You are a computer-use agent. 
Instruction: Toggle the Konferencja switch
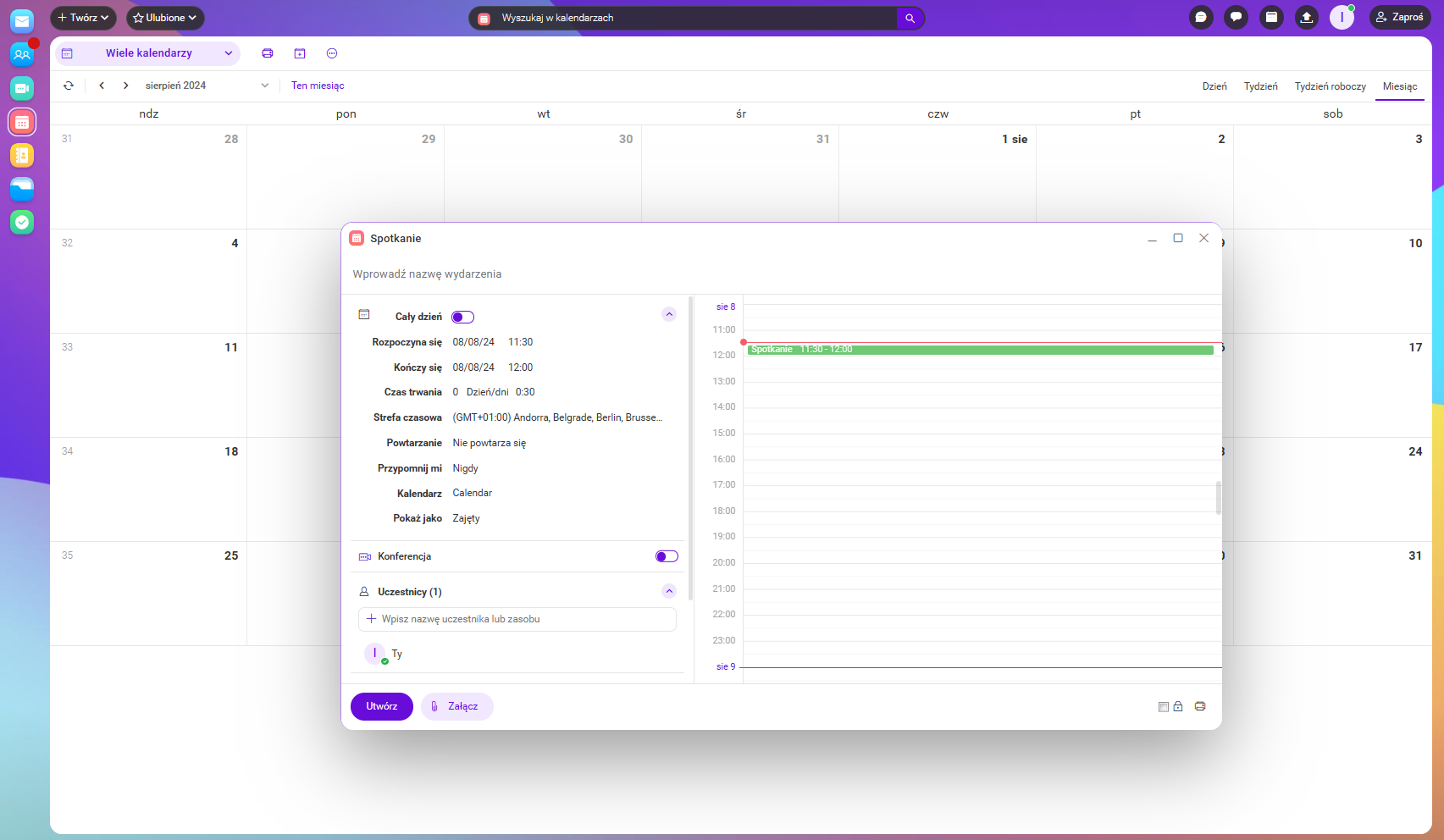pyautogui.click(x=667, y=556)
